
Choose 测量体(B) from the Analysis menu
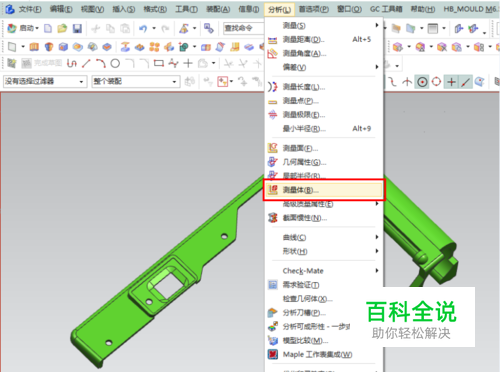[x=323, y=190]
